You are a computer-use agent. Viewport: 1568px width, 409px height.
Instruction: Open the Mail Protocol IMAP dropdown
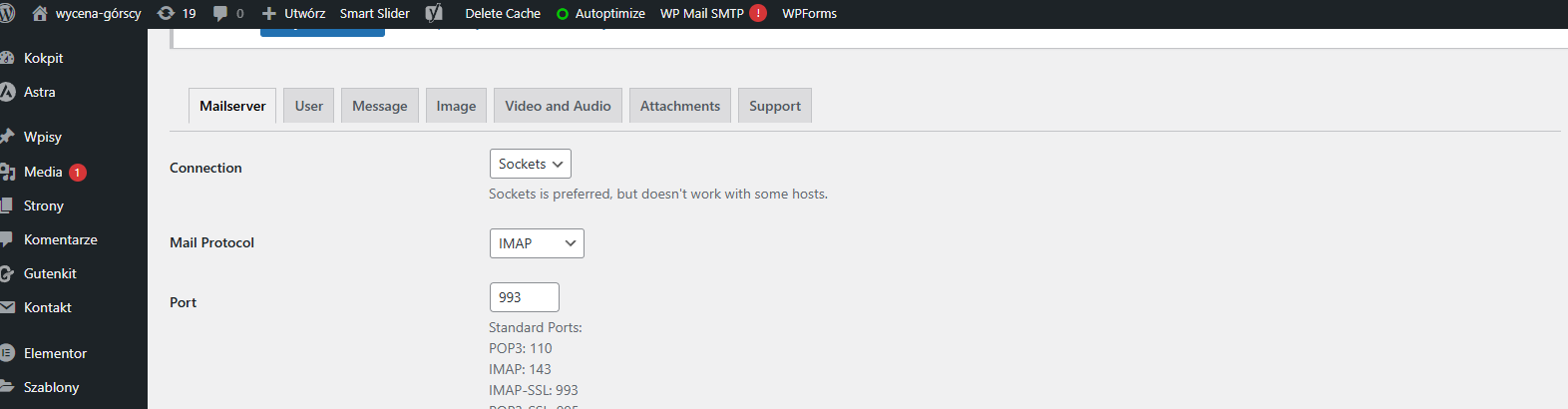[537, 243]
